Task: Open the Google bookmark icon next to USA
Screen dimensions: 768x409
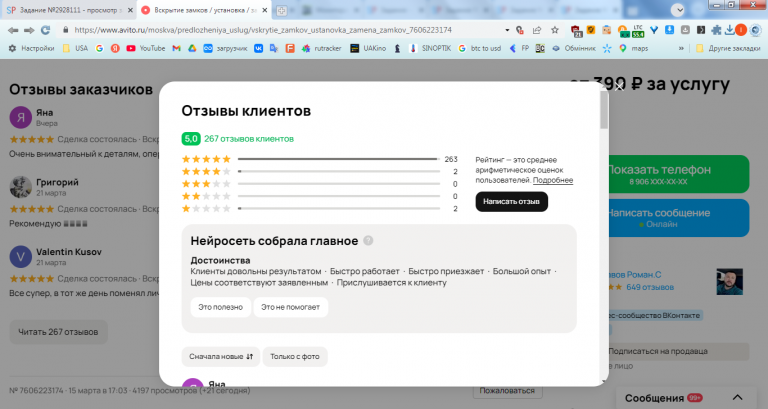Action: (x=99, y=48)
